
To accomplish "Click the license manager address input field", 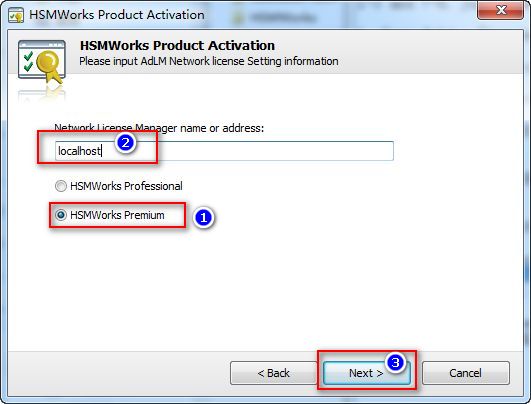I will click(x=224, y=151).
